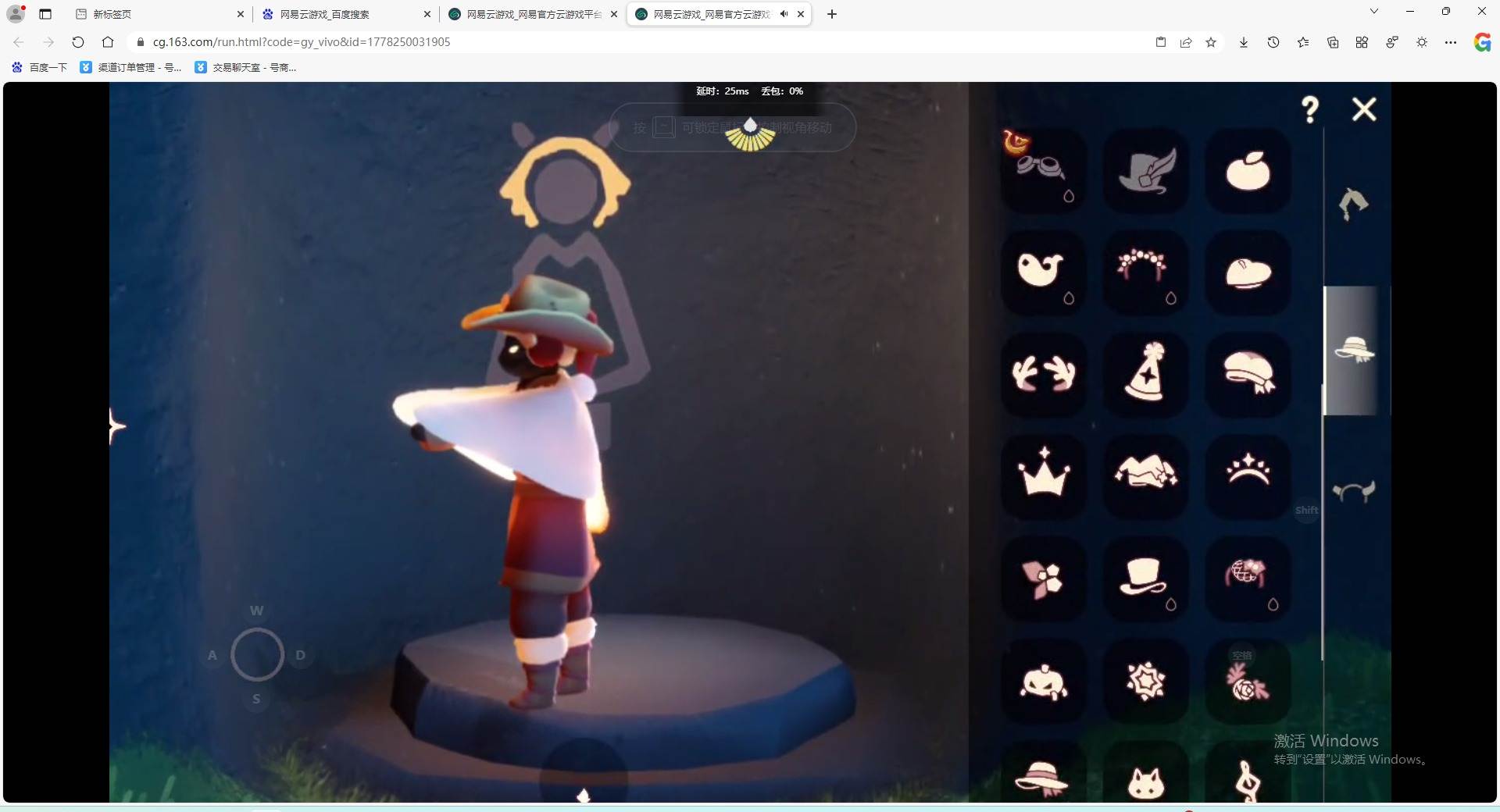1500x812 pixels.
Task: Equip the star party hat
Action: 1145,374
